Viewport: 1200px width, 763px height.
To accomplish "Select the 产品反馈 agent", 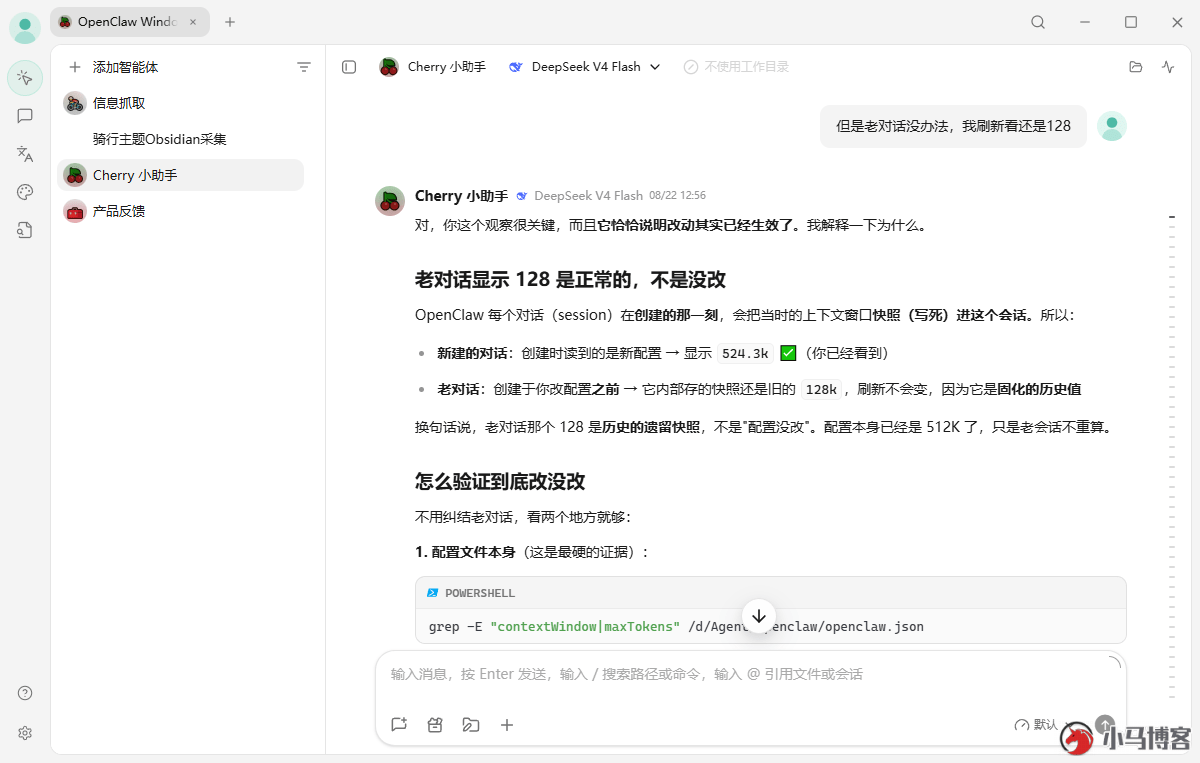I will pyautogui.click(x=180, y=211).
